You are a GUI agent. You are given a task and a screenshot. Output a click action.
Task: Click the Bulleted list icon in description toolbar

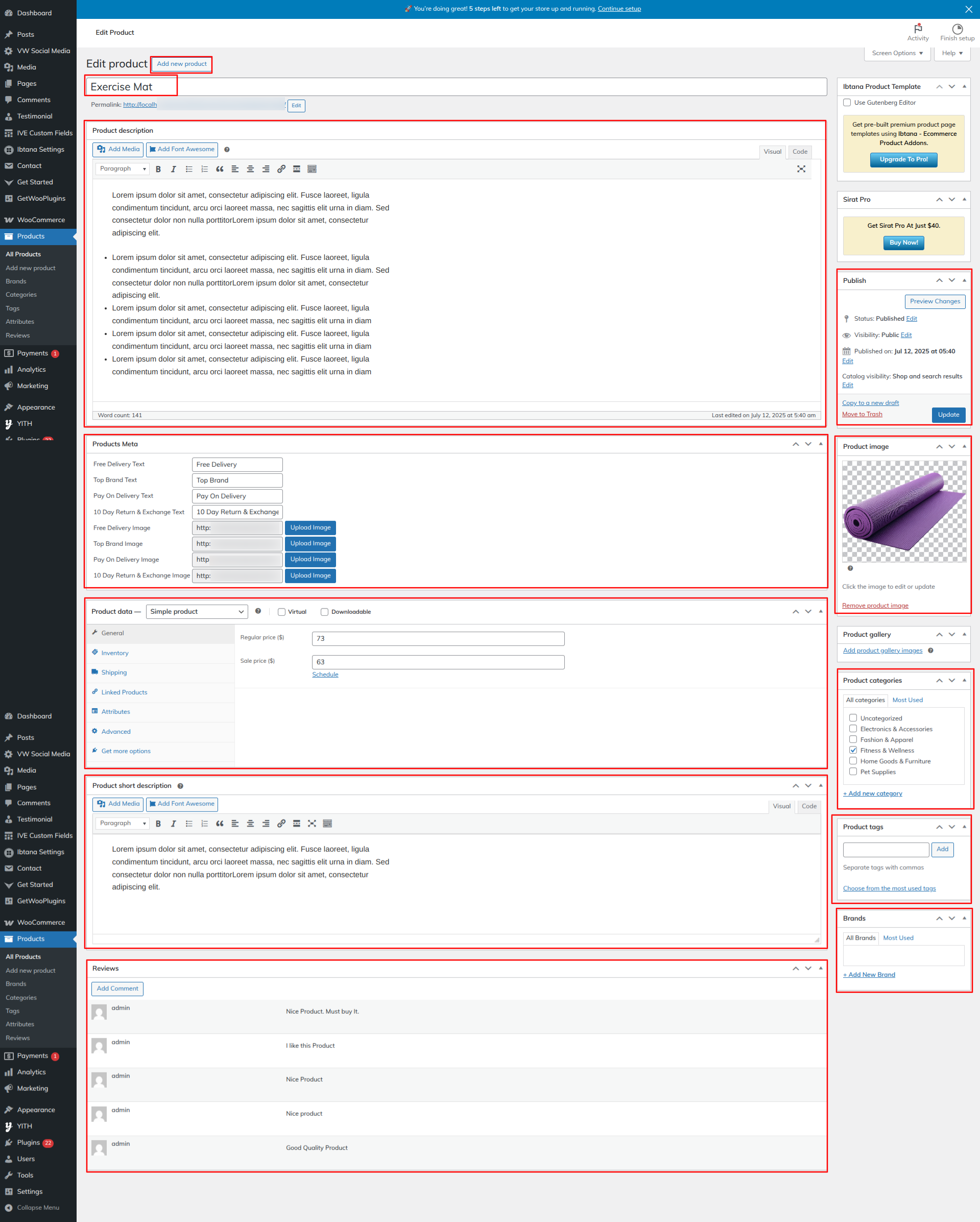click(x=189, y=169)
